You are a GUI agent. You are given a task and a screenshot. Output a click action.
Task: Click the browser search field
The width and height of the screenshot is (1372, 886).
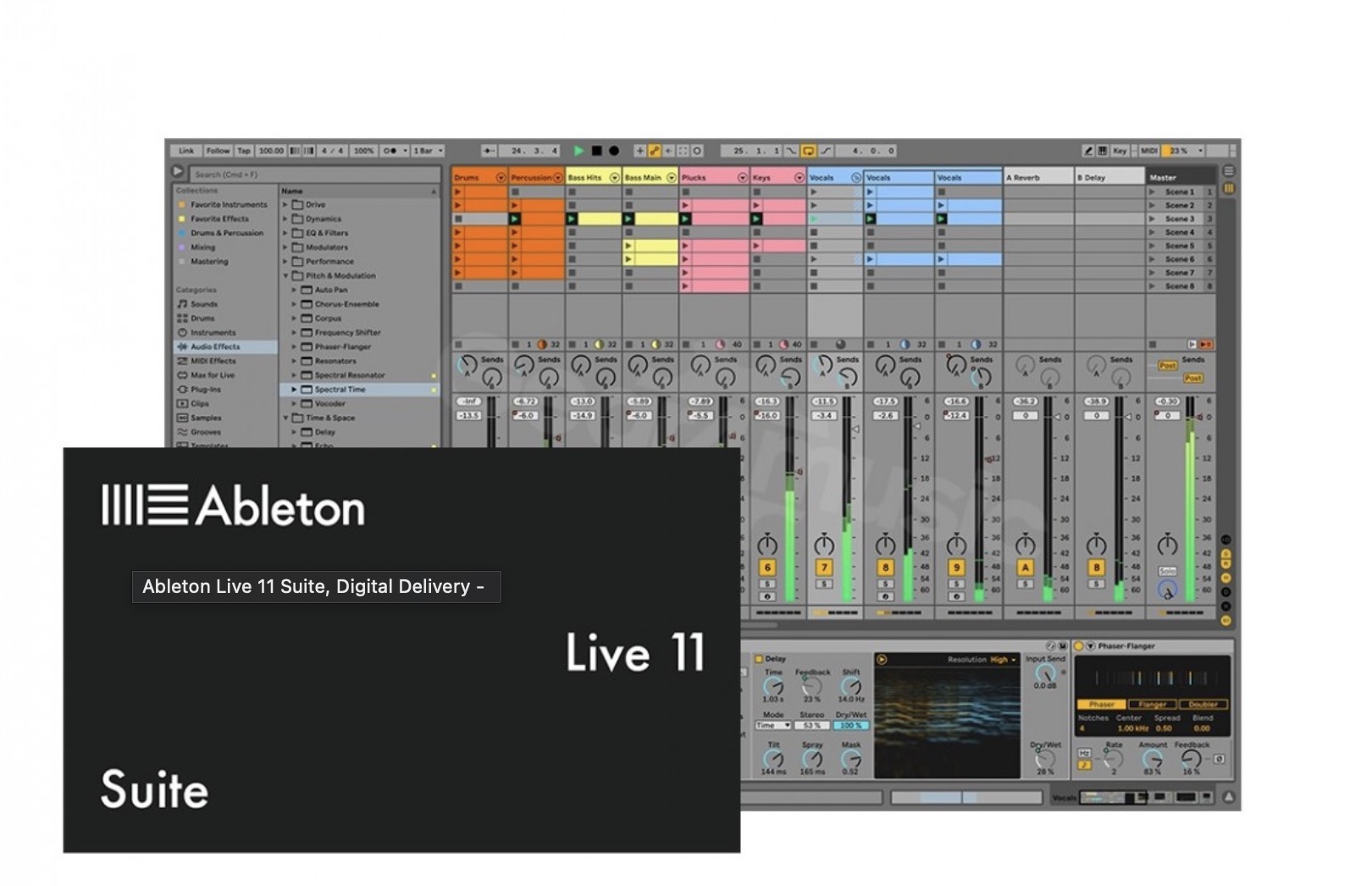313,174
